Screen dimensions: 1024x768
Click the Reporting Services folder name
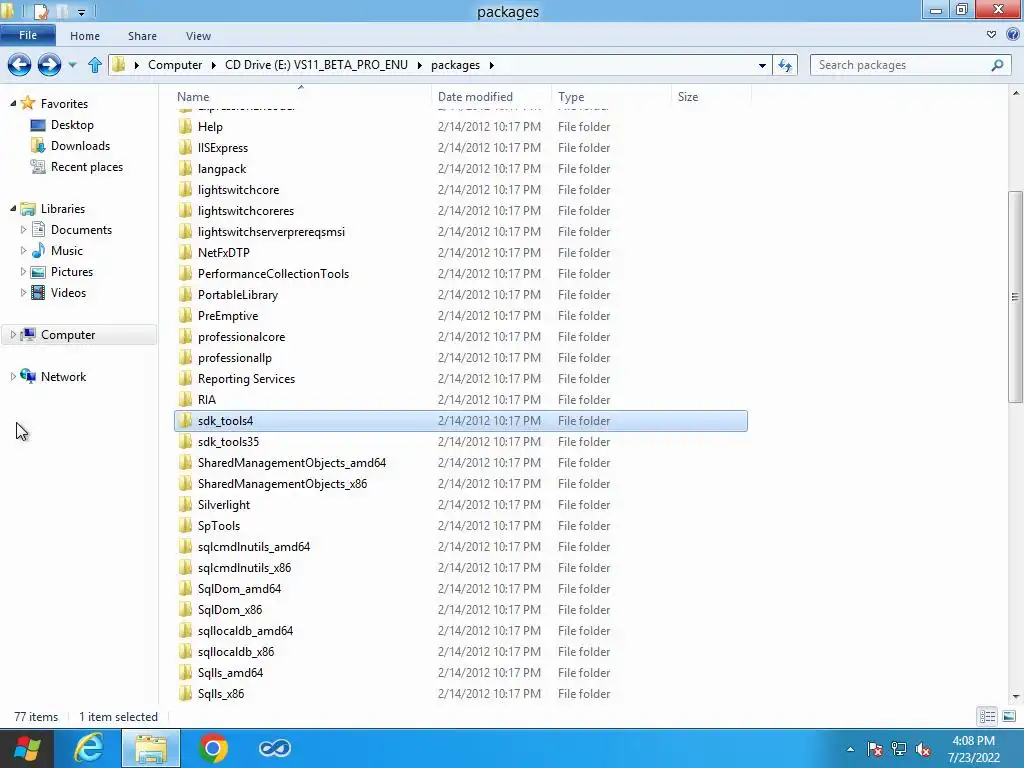[246, 379]
